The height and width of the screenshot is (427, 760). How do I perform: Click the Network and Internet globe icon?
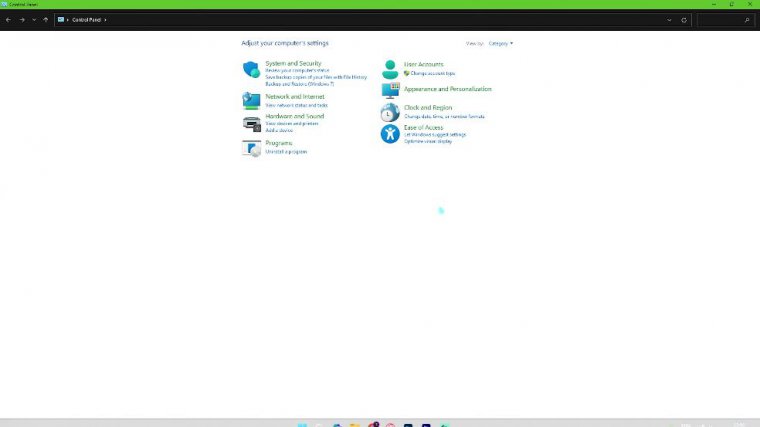(x=251, y=100)
